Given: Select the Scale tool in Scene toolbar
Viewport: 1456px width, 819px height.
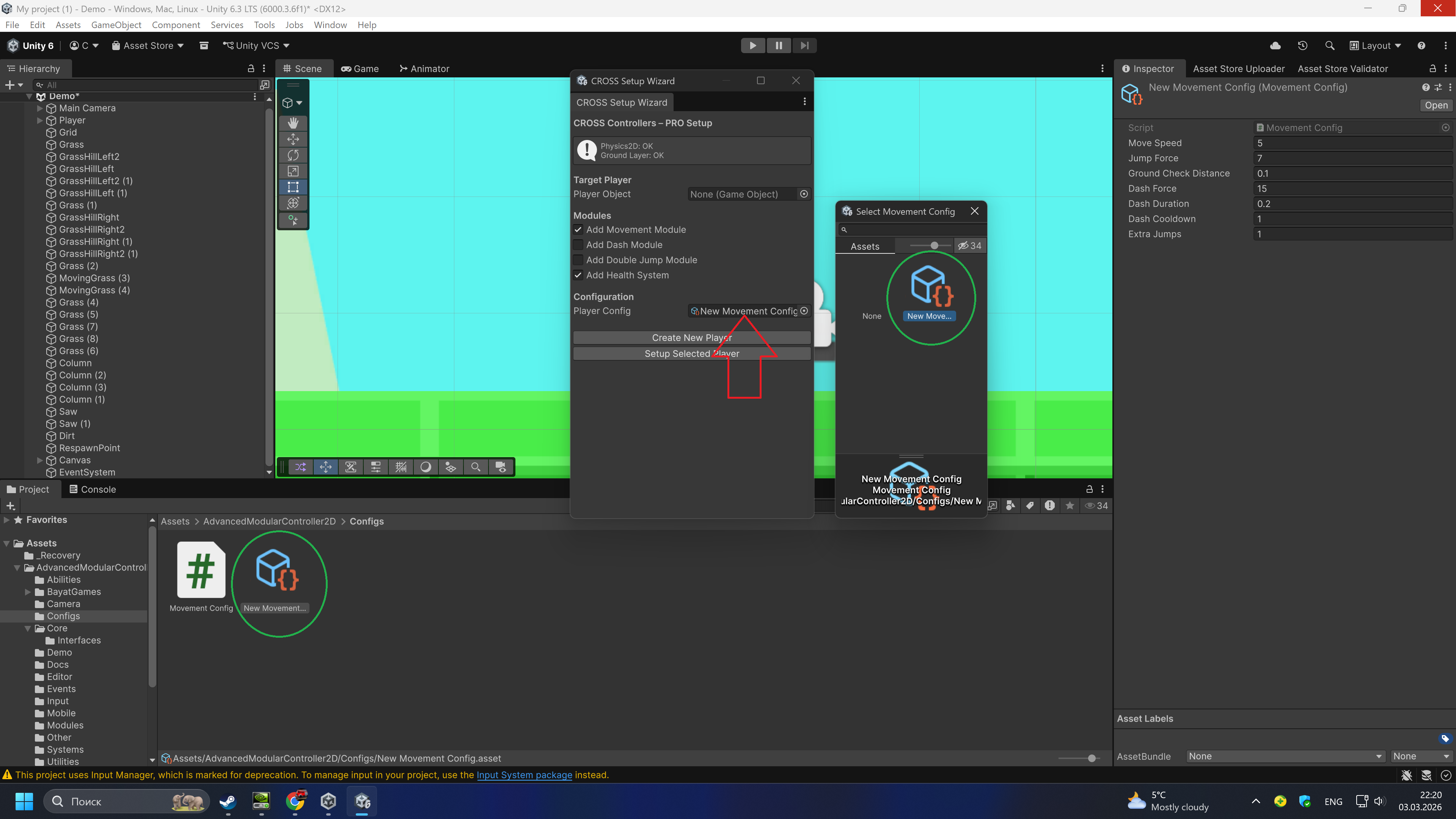Looking at the screenshot, I should click(x=293, y=171).
